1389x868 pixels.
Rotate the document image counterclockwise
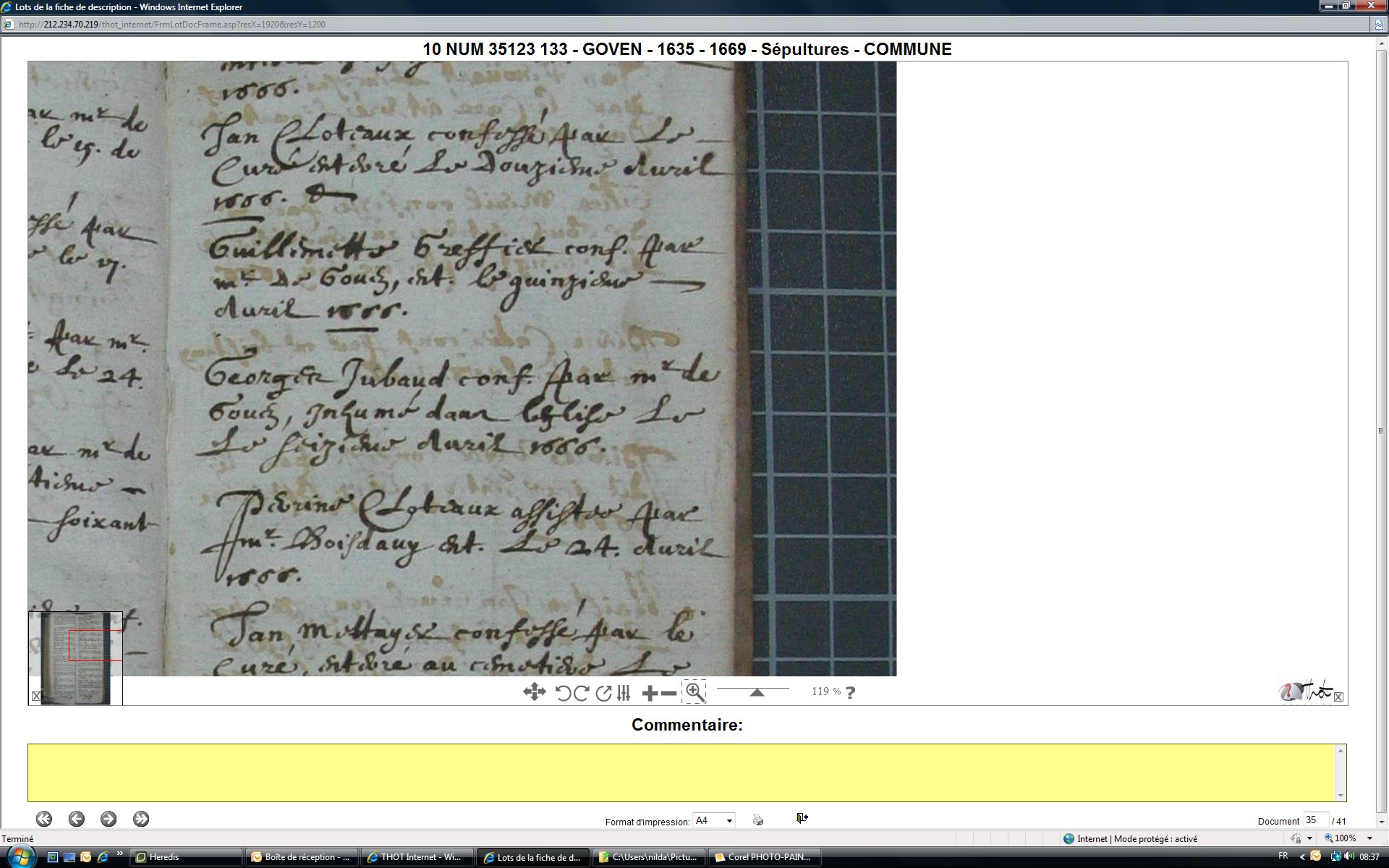pyautogui.click(x=563, y=693)
